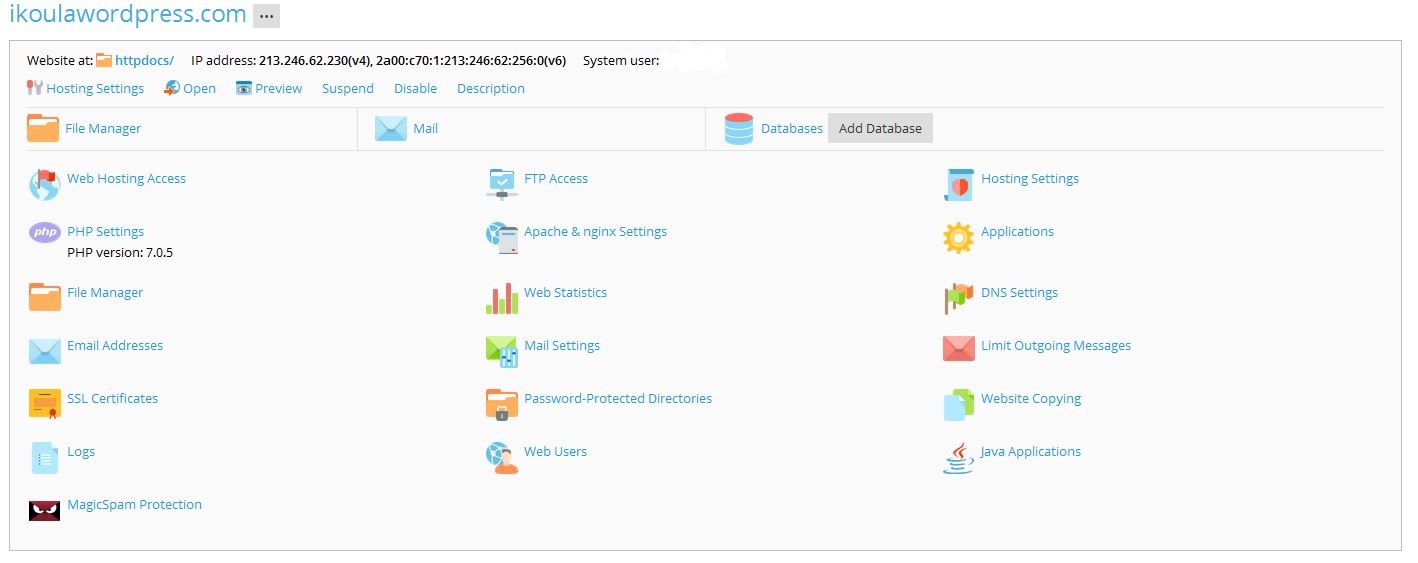Open the File Manager tab in the top bar
Viewport: 1418px width, 563px height.
click(x=103, y=128)
